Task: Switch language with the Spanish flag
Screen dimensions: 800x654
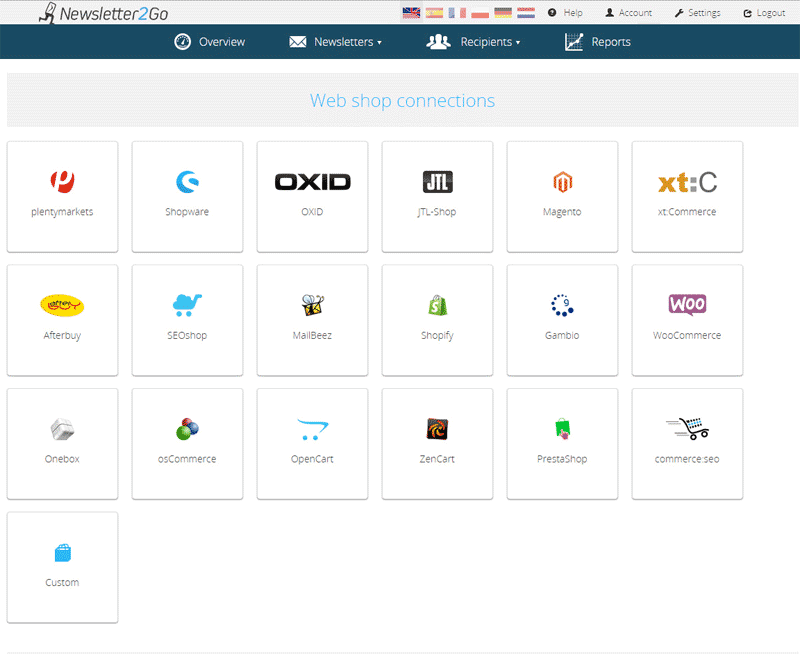Action: [434, 13]
